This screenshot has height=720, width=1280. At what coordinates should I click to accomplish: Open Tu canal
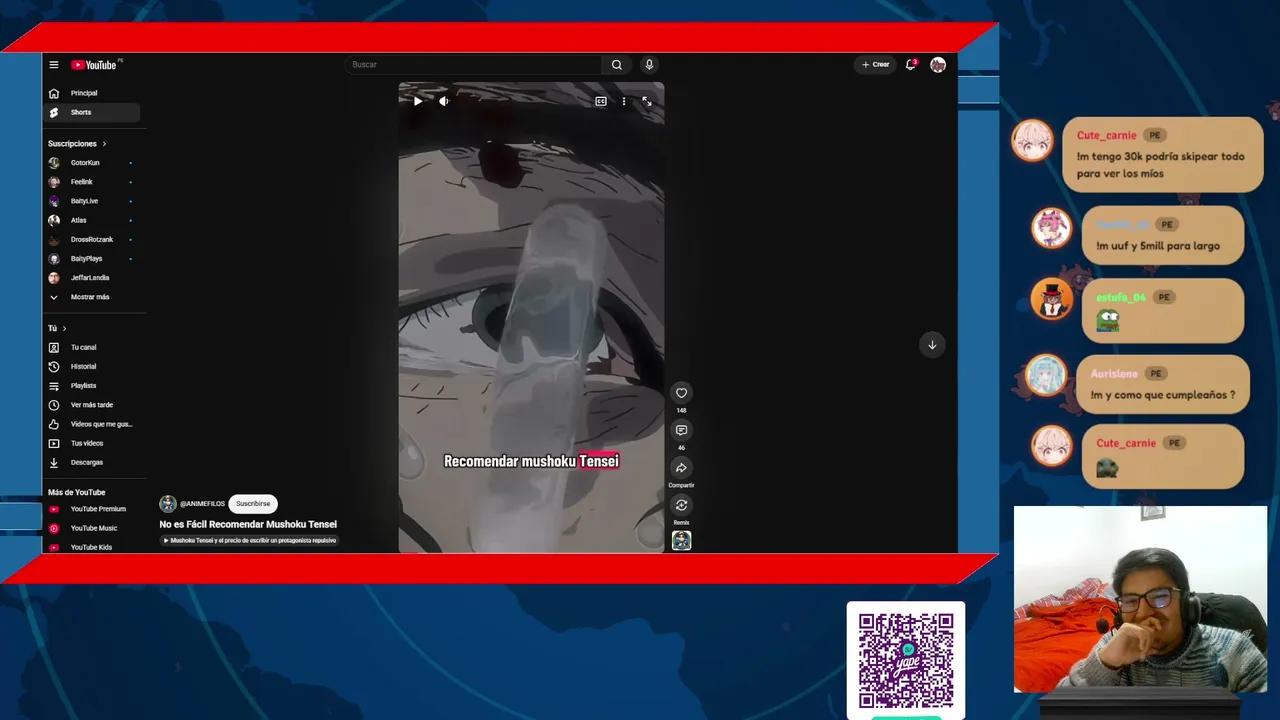[x=92, y=347]
